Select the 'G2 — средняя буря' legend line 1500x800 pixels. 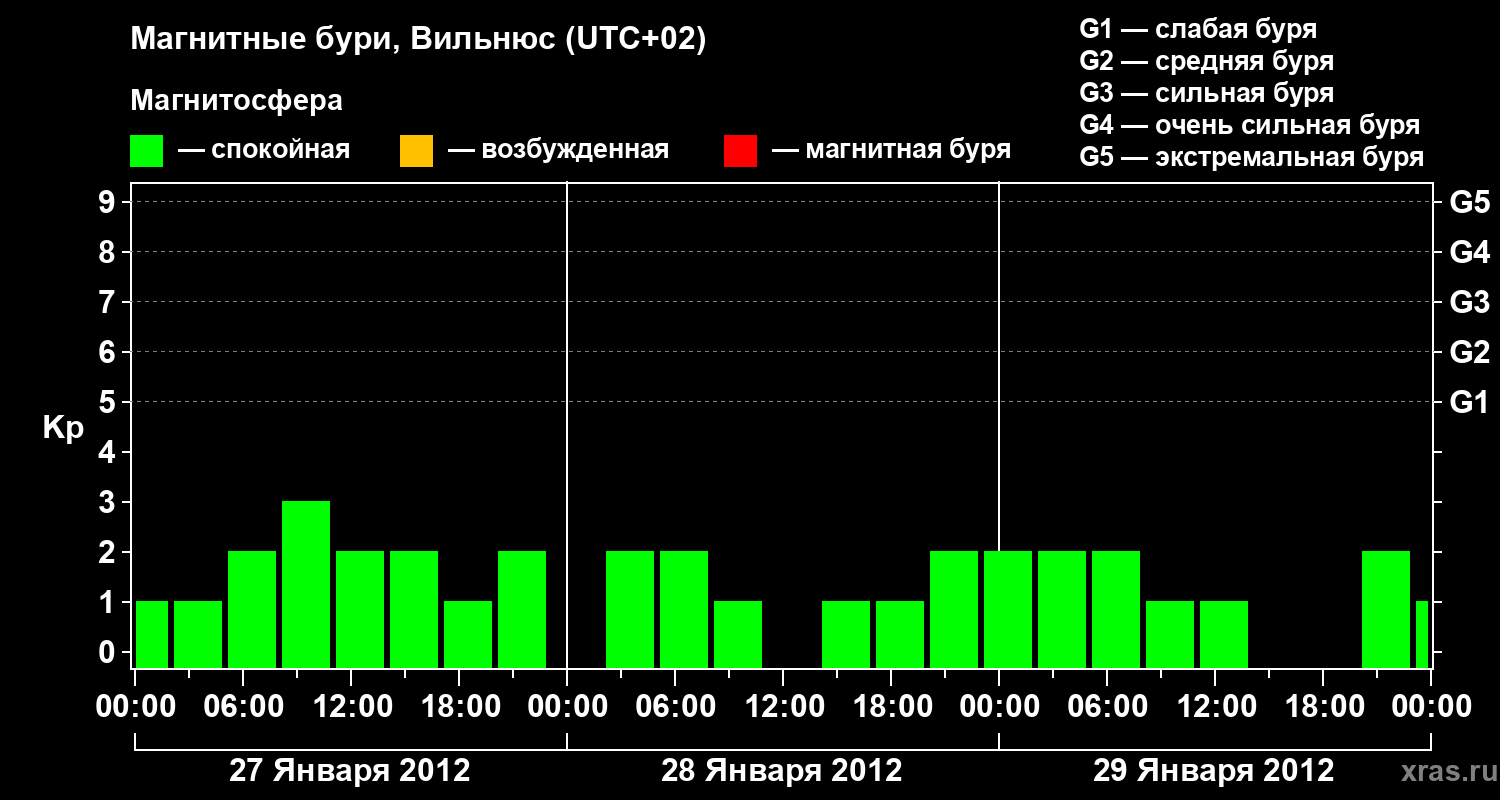tap(1207, 61)
